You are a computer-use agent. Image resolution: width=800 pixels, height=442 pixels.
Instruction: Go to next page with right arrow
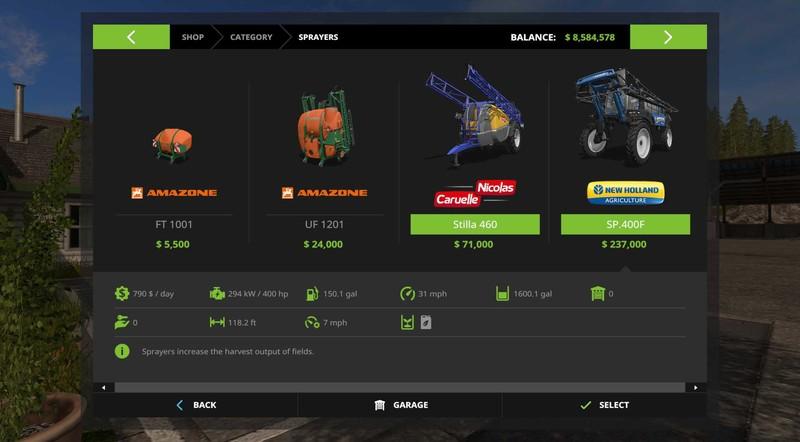pyautogui.click(x=668, y=37)
